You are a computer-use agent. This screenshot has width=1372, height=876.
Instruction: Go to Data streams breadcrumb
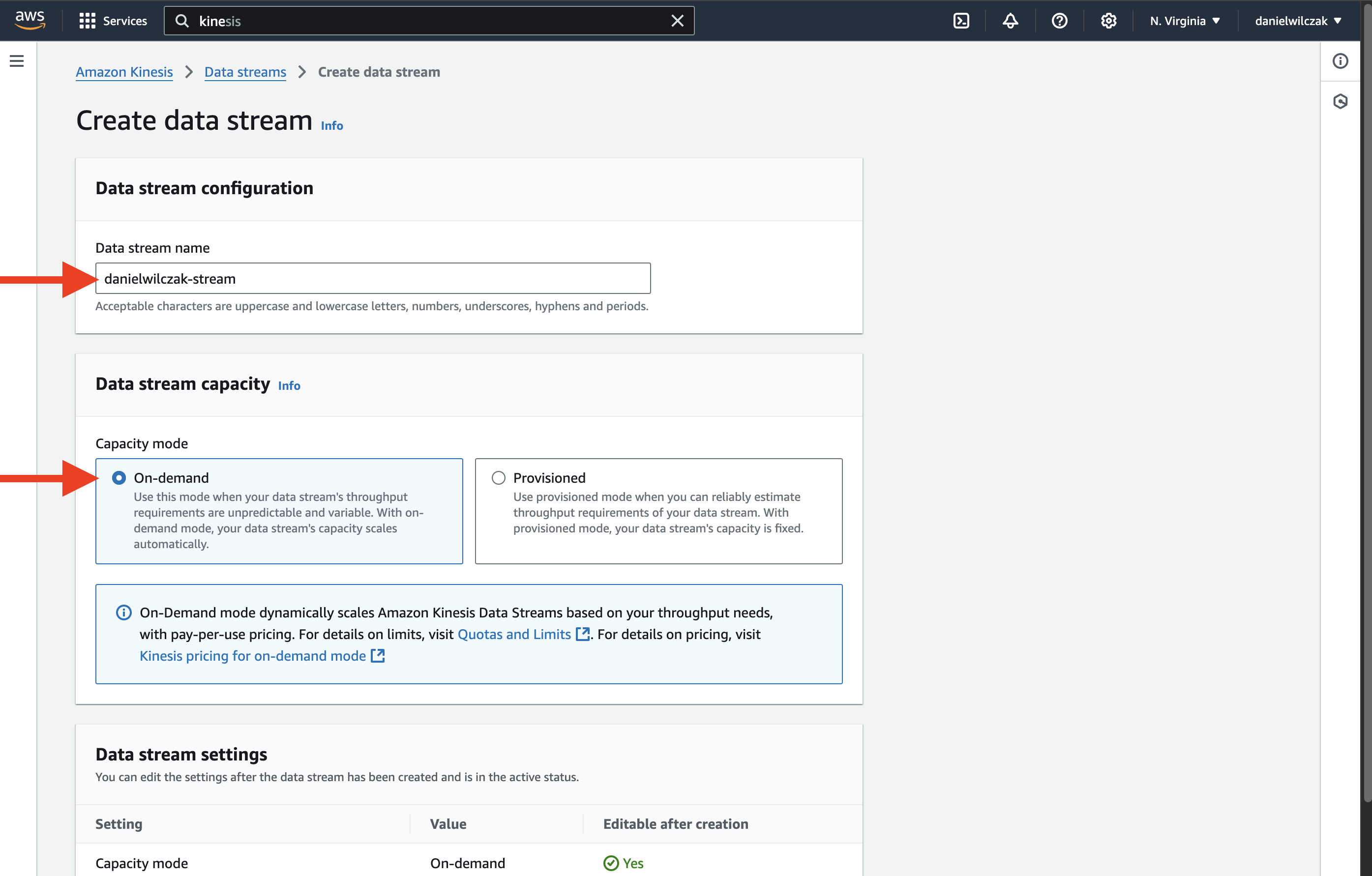245,72
